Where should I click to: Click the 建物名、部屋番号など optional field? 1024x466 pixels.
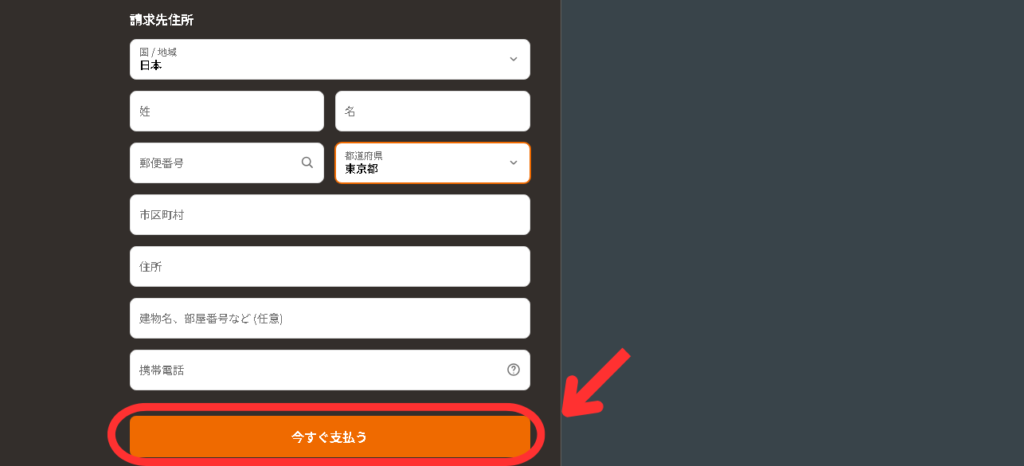point(330,318)
